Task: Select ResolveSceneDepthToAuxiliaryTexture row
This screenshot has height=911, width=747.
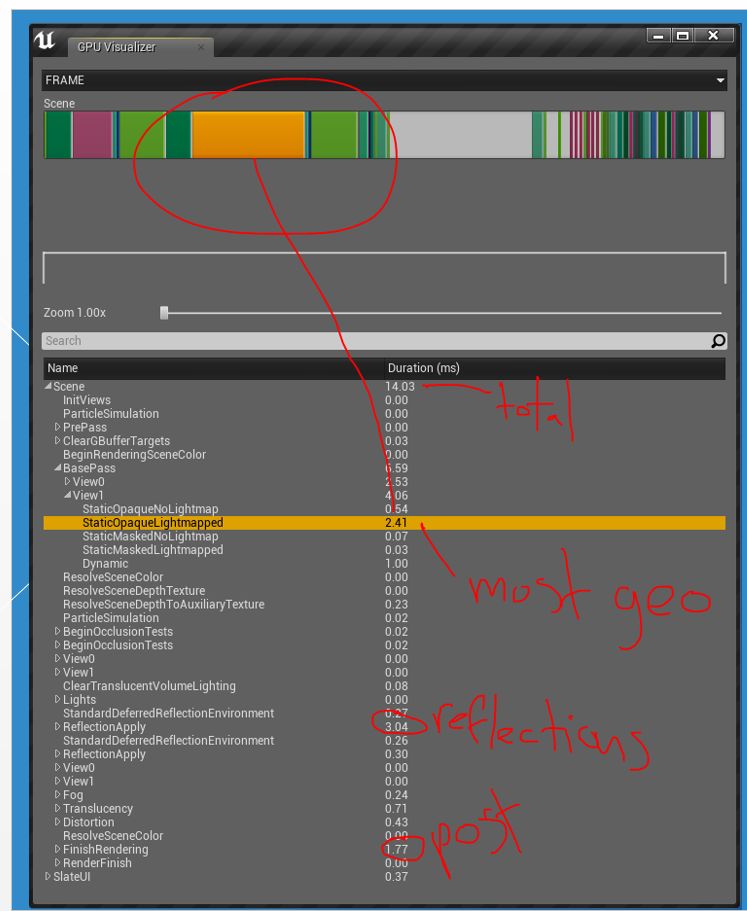Action: tap(385, 604)
